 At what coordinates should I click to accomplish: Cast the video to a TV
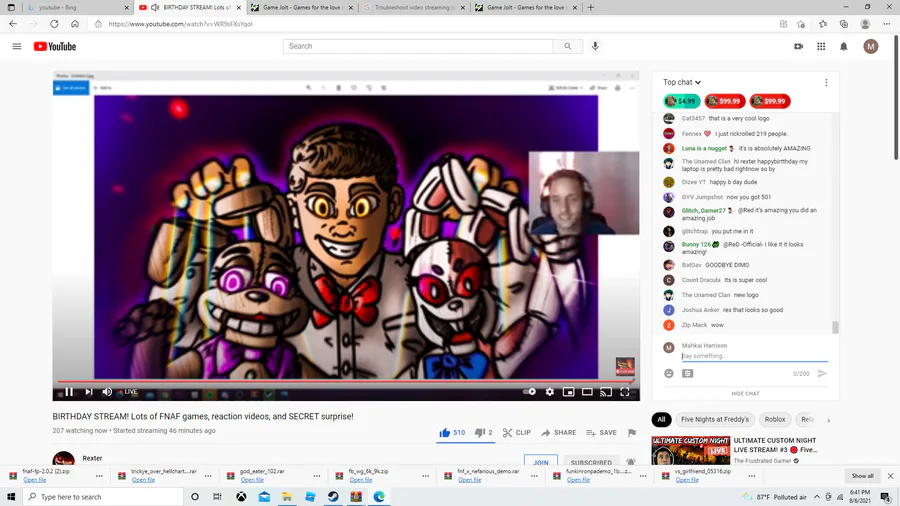(x=606, y=392)
